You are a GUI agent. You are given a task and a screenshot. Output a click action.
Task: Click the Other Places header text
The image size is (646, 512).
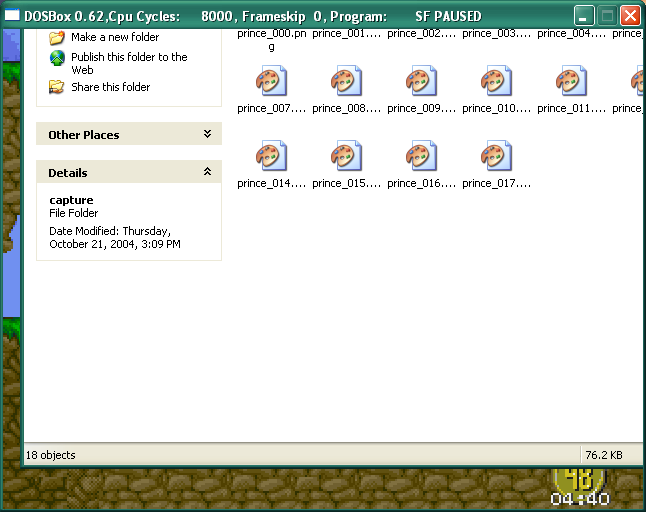click(x=84, y=135)
